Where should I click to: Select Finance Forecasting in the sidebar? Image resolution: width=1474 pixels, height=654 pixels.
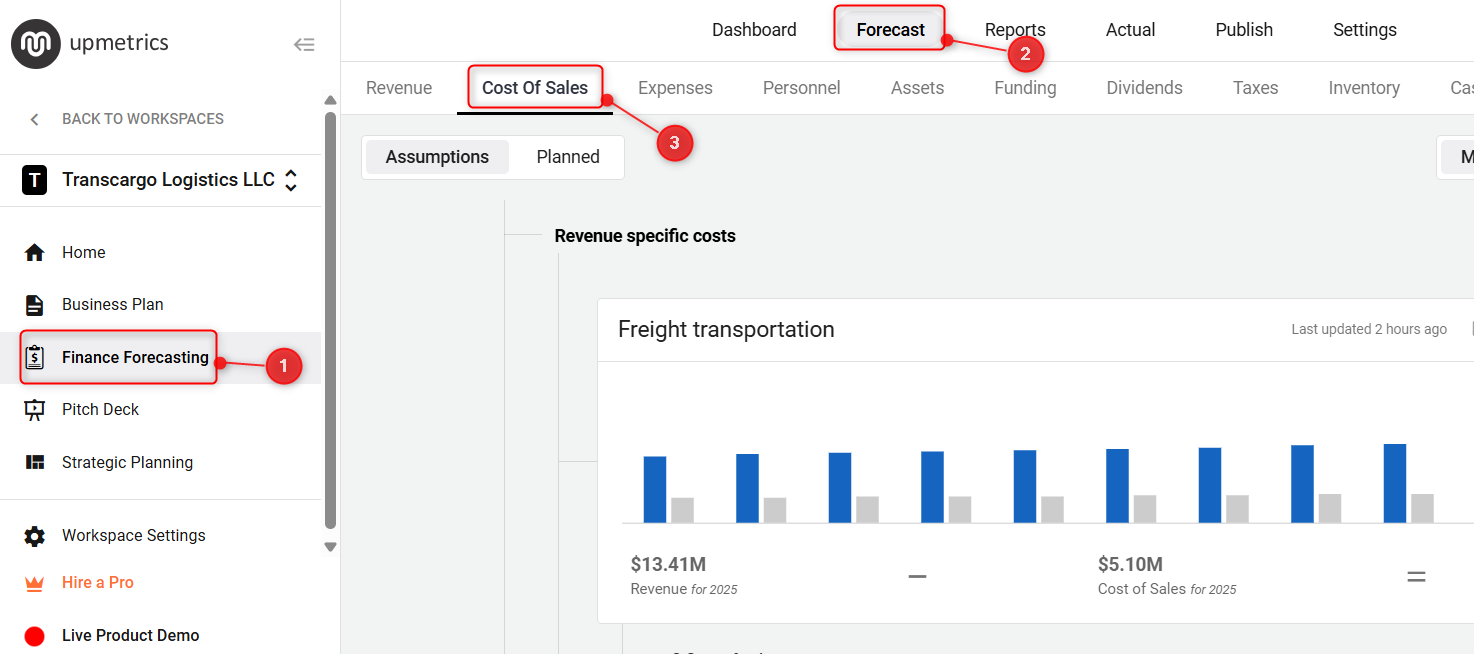(135, 358)
